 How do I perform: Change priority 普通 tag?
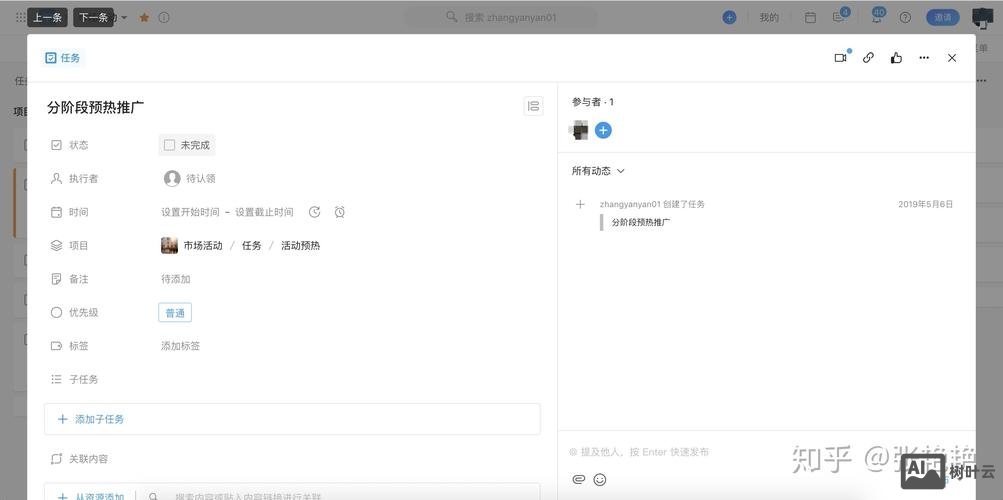pos(175,313)
